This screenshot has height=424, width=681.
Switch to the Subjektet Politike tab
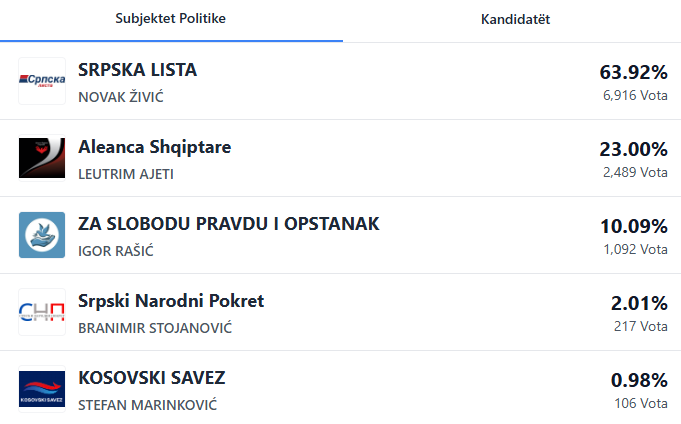click(170, 20)
